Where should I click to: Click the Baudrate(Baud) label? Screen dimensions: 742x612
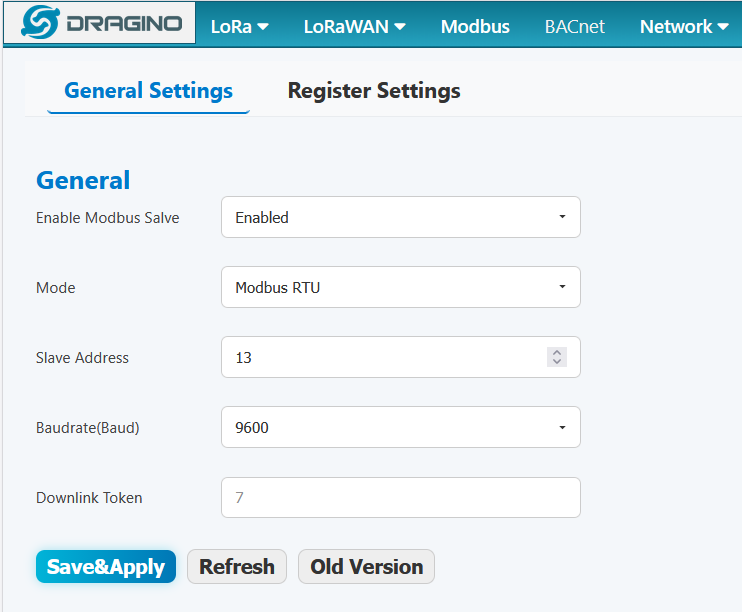(88, 428)
